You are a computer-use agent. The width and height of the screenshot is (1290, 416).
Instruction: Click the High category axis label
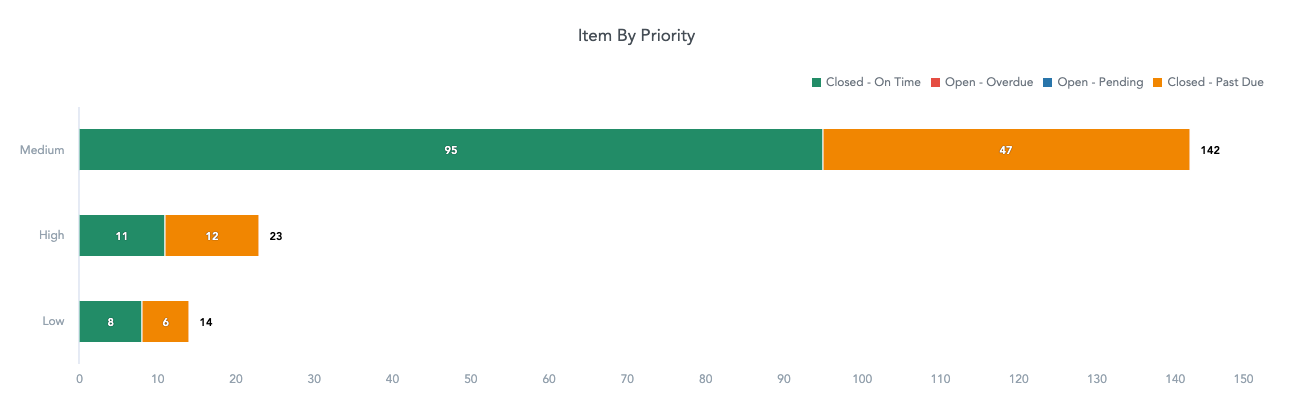(52, 236)
